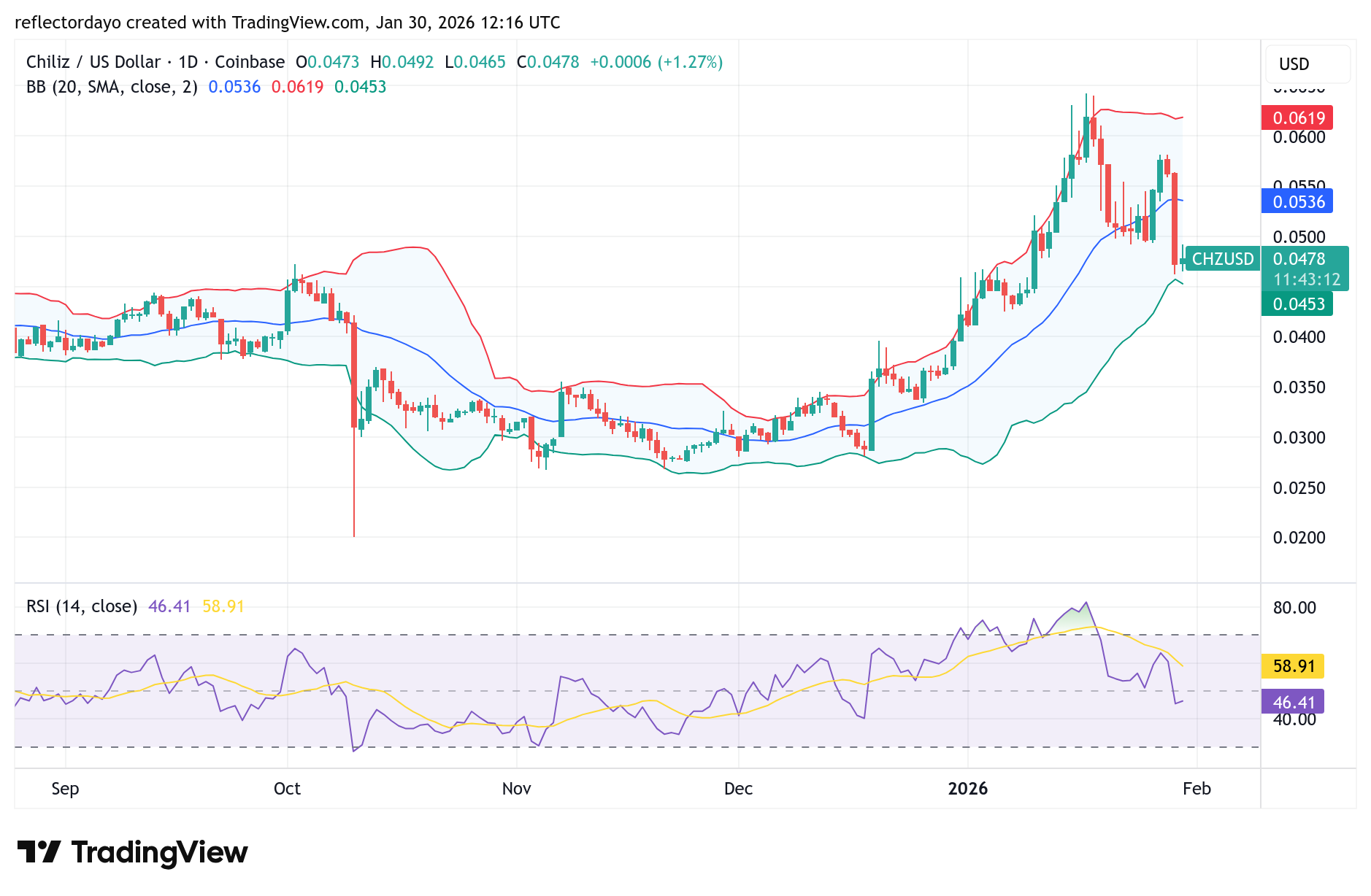Click the green 0.0453 value in BB legend
The width and height of the screenshot is (1371, 896).
pyautogui.click(x=360, y=87)
